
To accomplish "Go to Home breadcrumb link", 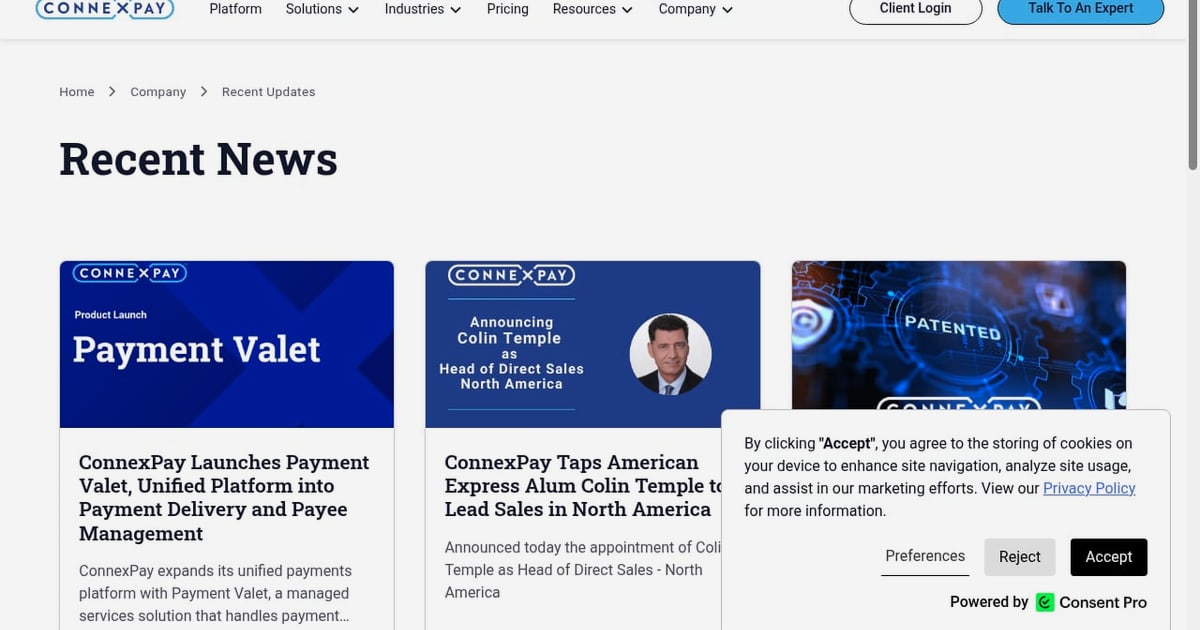I will coord(76,92).
